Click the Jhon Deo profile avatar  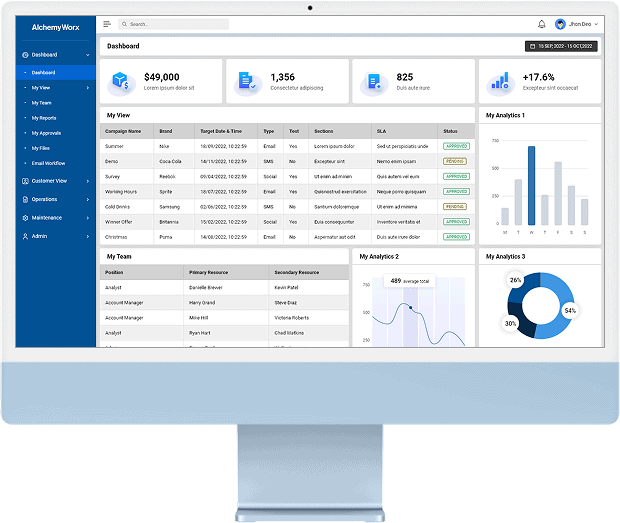pyautogui.click(x=560, y=24)
